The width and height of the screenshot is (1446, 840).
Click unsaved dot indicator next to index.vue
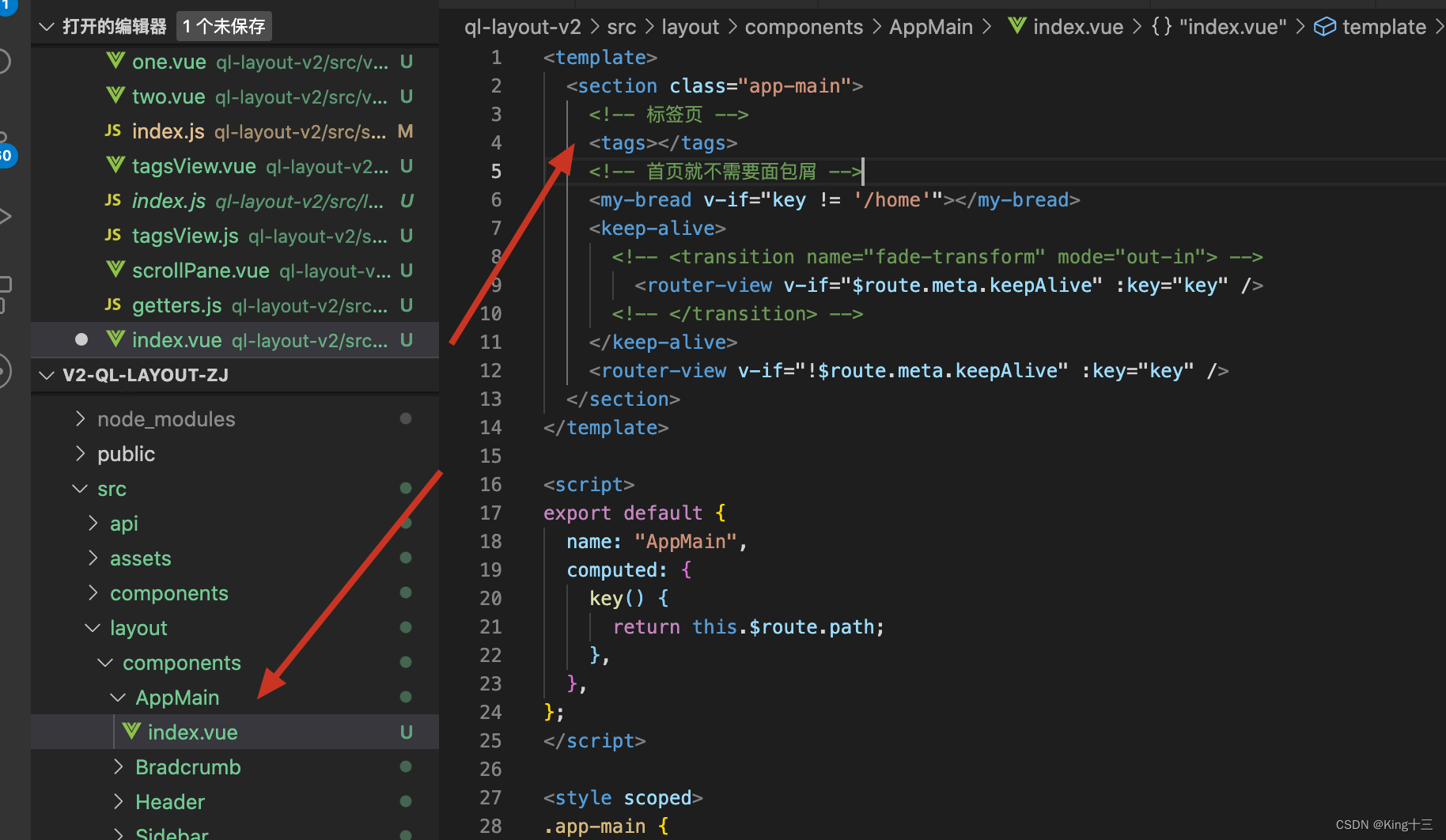click(x=81, y=339)
